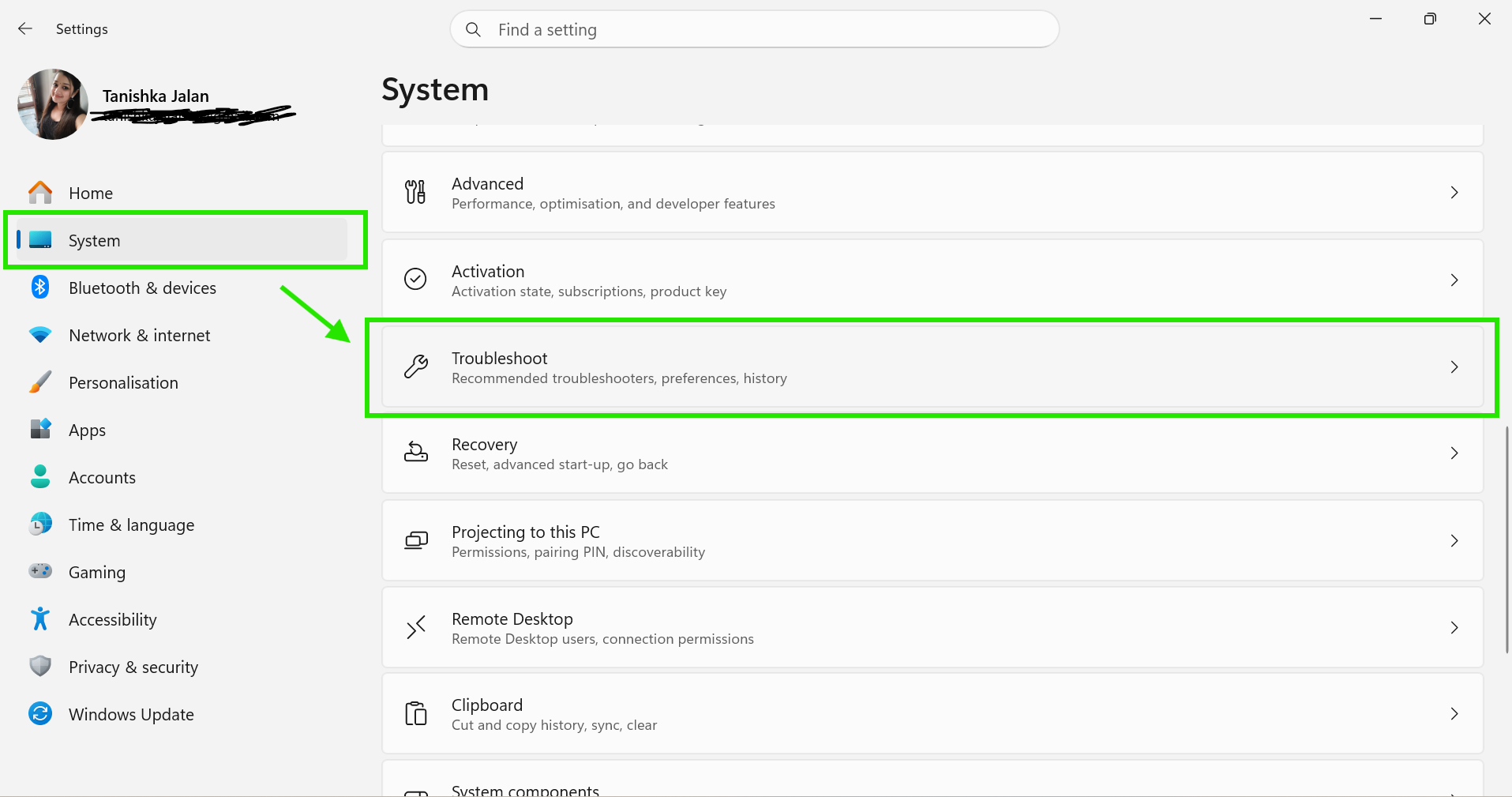Screen dimensions: 1512x797
Task: Click the Apps icon in sidebar
Action: click(40, 429)
